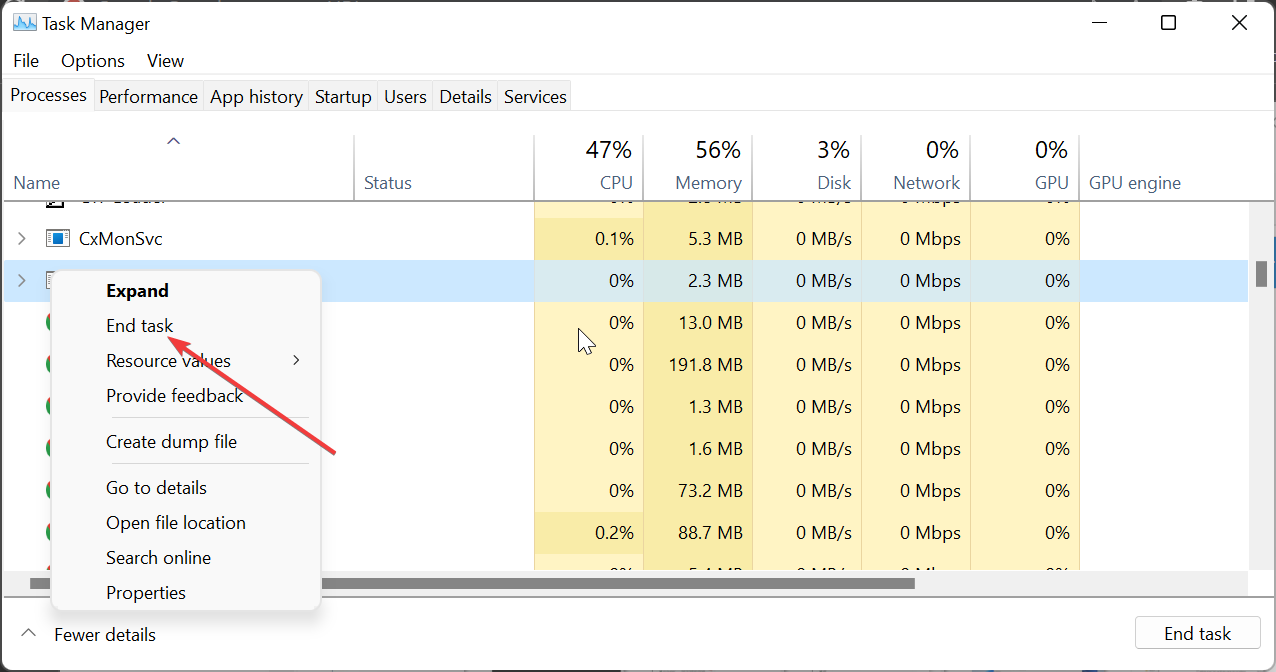
Task: Switch to the Startup tab
Action: (343, 96)
